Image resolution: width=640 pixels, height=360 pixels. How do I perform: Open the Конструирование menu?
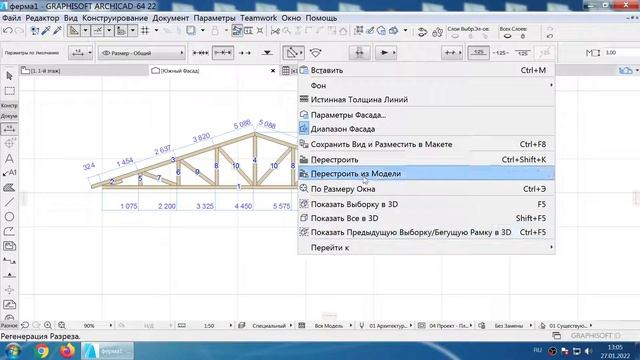click(115, 18)
